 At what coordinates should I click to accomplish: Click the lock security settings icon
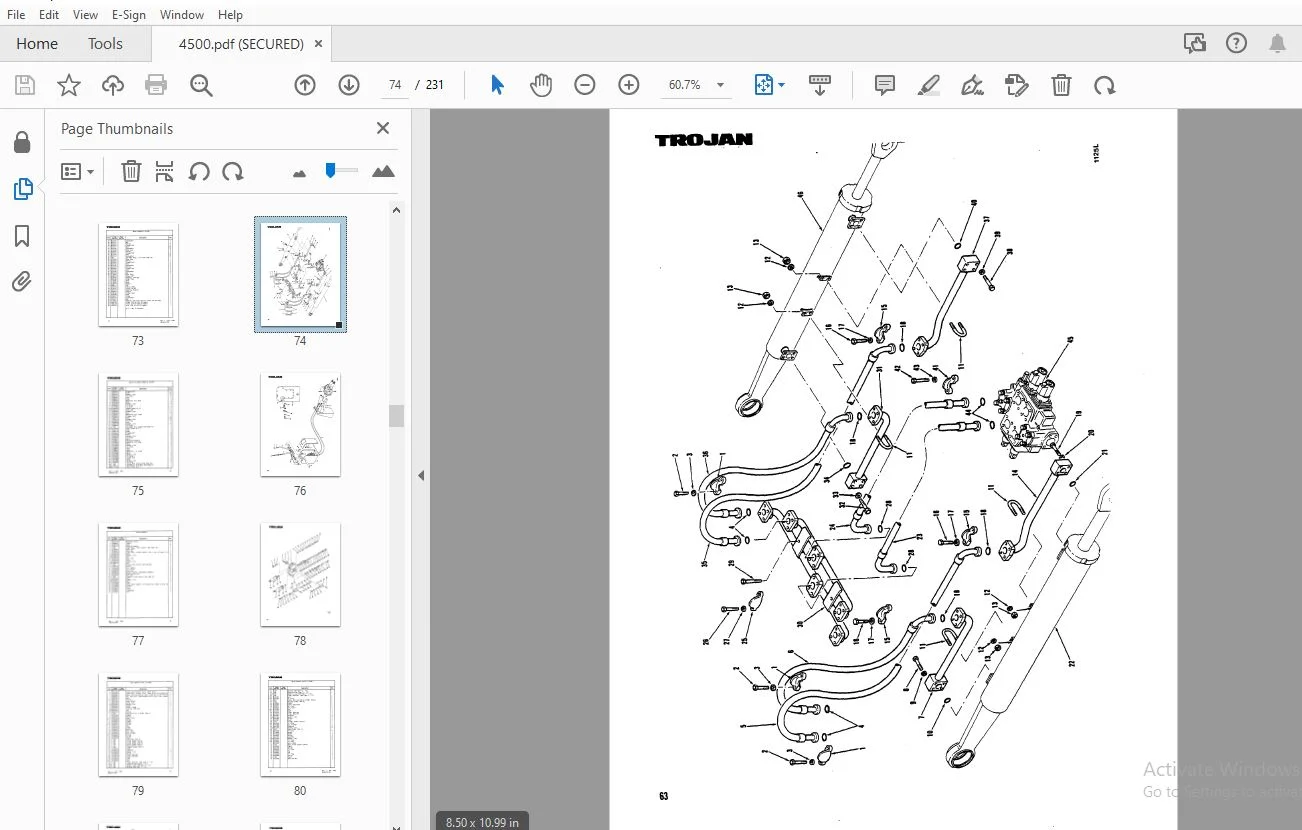click(22, 142)
